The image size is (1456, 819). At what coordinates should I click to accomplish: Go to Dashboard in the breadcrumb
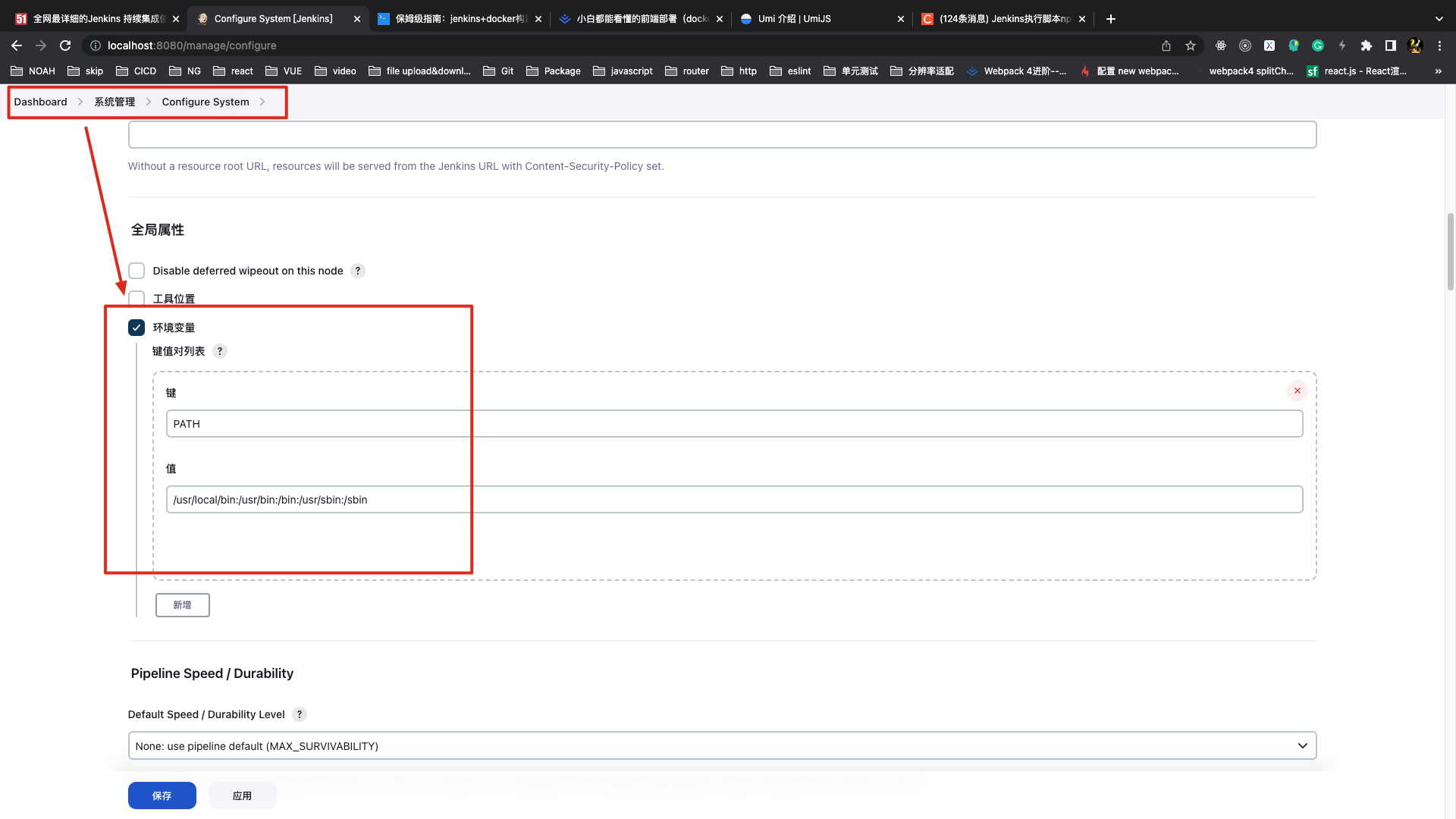[x=40, y=102]
